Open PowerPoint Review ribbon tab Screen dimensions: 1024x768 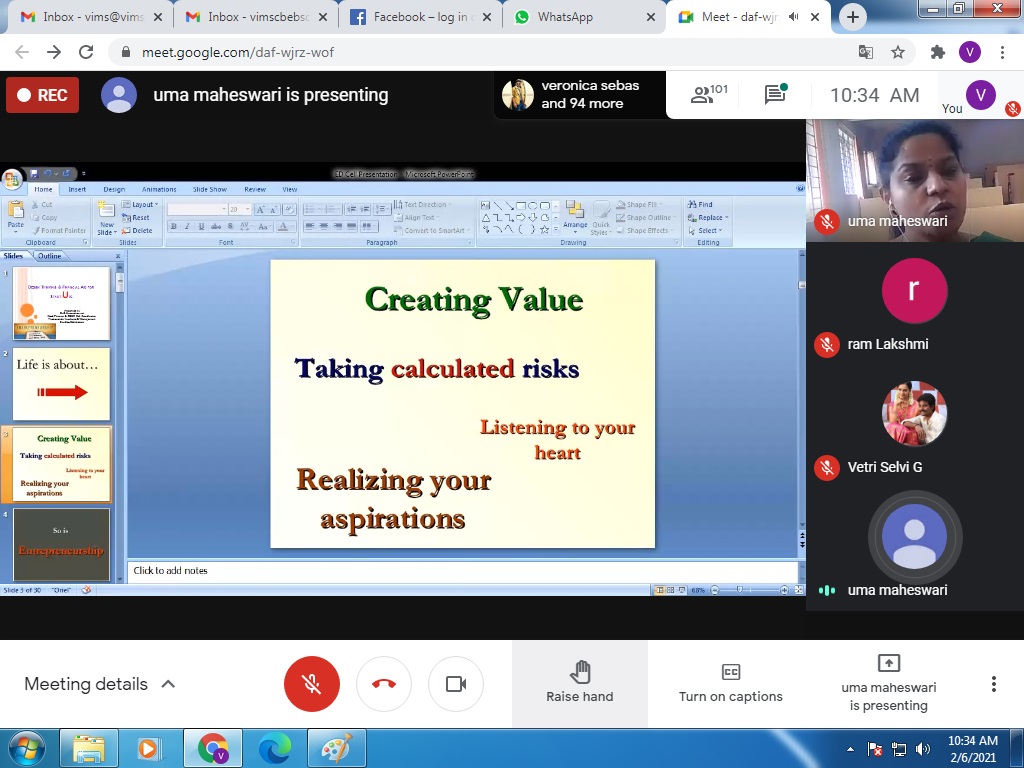point(255,189)
